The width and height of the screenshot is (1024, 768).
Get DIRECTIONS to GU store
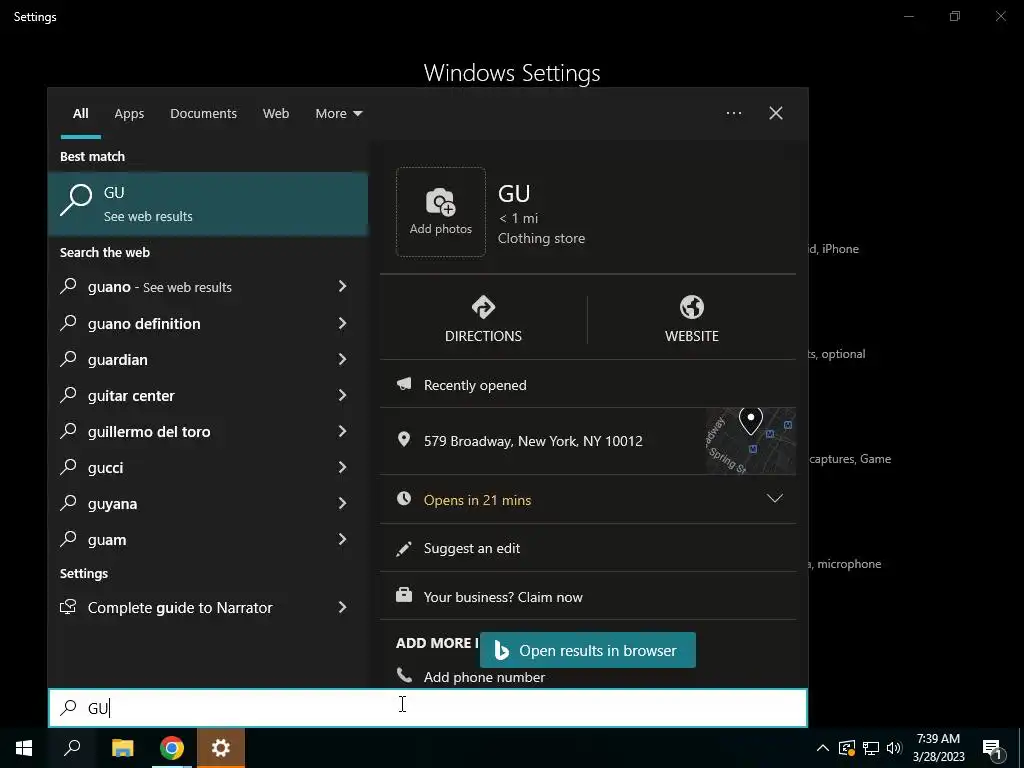point(483,320)
